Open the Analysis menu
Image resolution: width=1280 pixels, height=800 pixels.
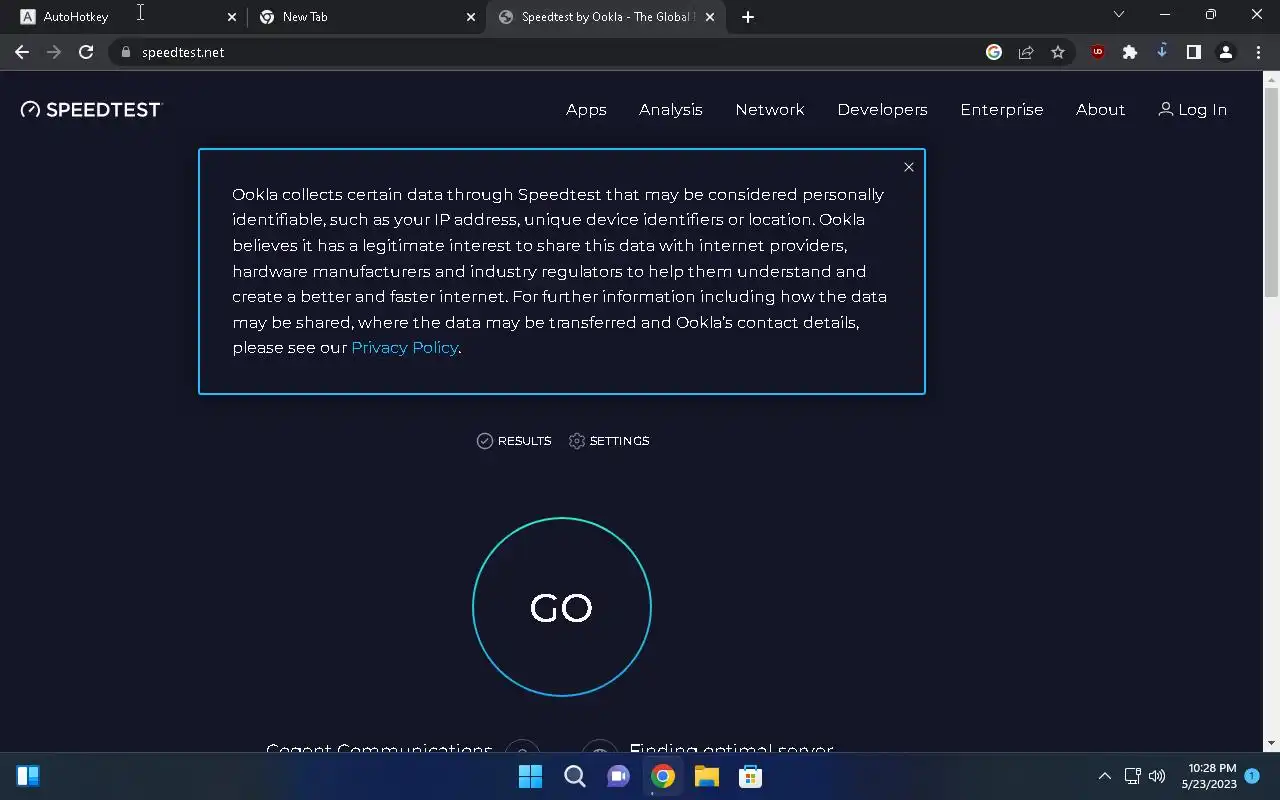click(671, 110)
